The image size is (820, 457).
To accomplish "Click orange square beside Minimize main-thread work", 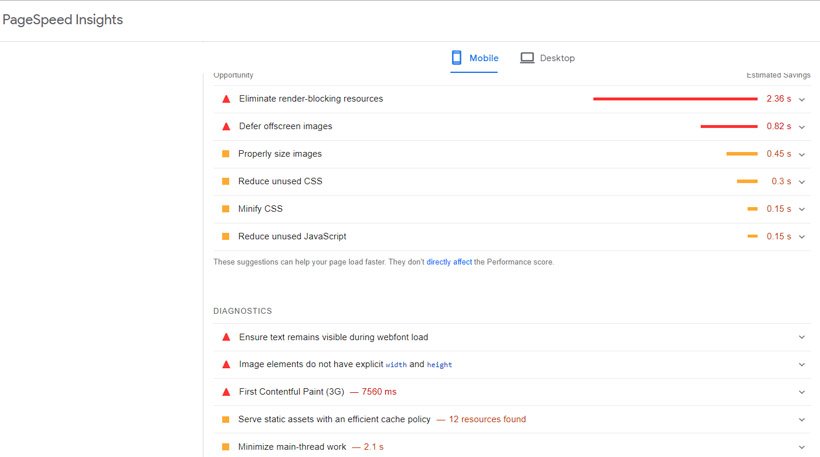I will pos(225,447).
